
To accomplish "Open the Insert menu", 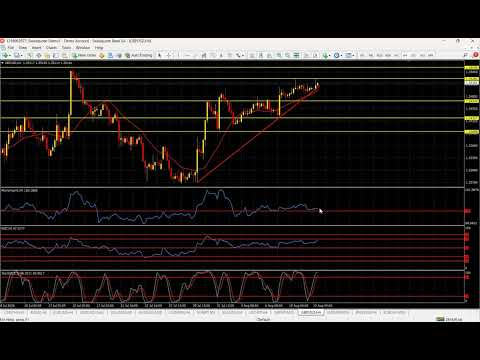I will tap(36, 48).
